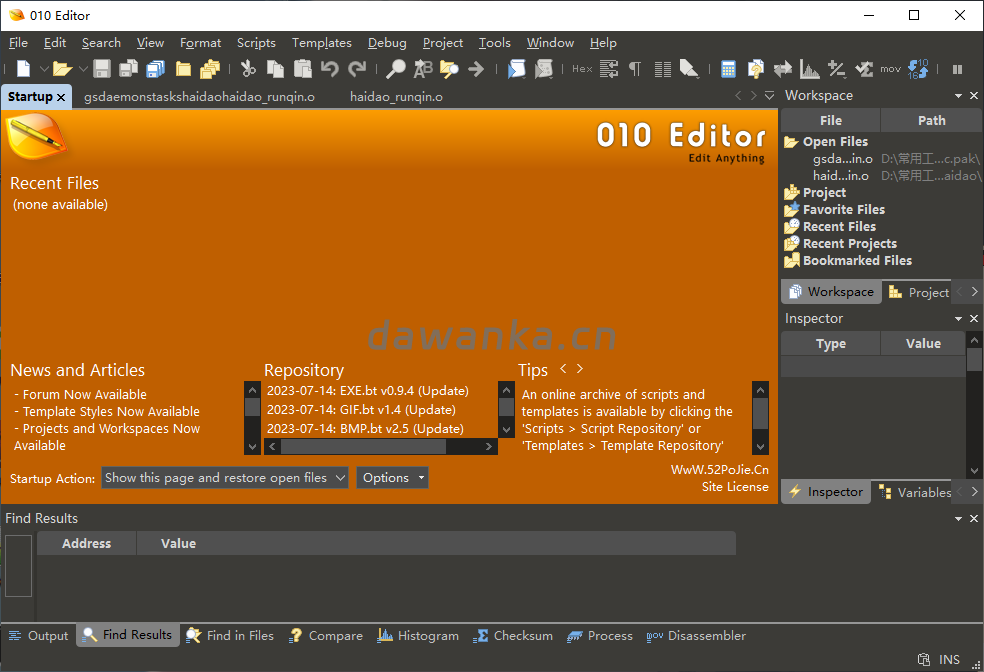Click the Run Script scroll icon
Viewport: 984px width, 672px height.
coord(516,68)
